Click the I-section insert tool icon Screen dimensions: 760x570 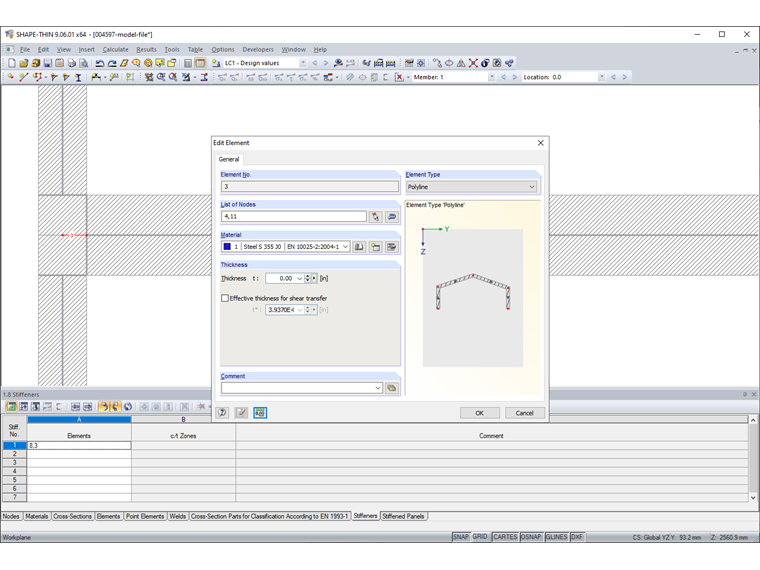[x=78, y=77]
